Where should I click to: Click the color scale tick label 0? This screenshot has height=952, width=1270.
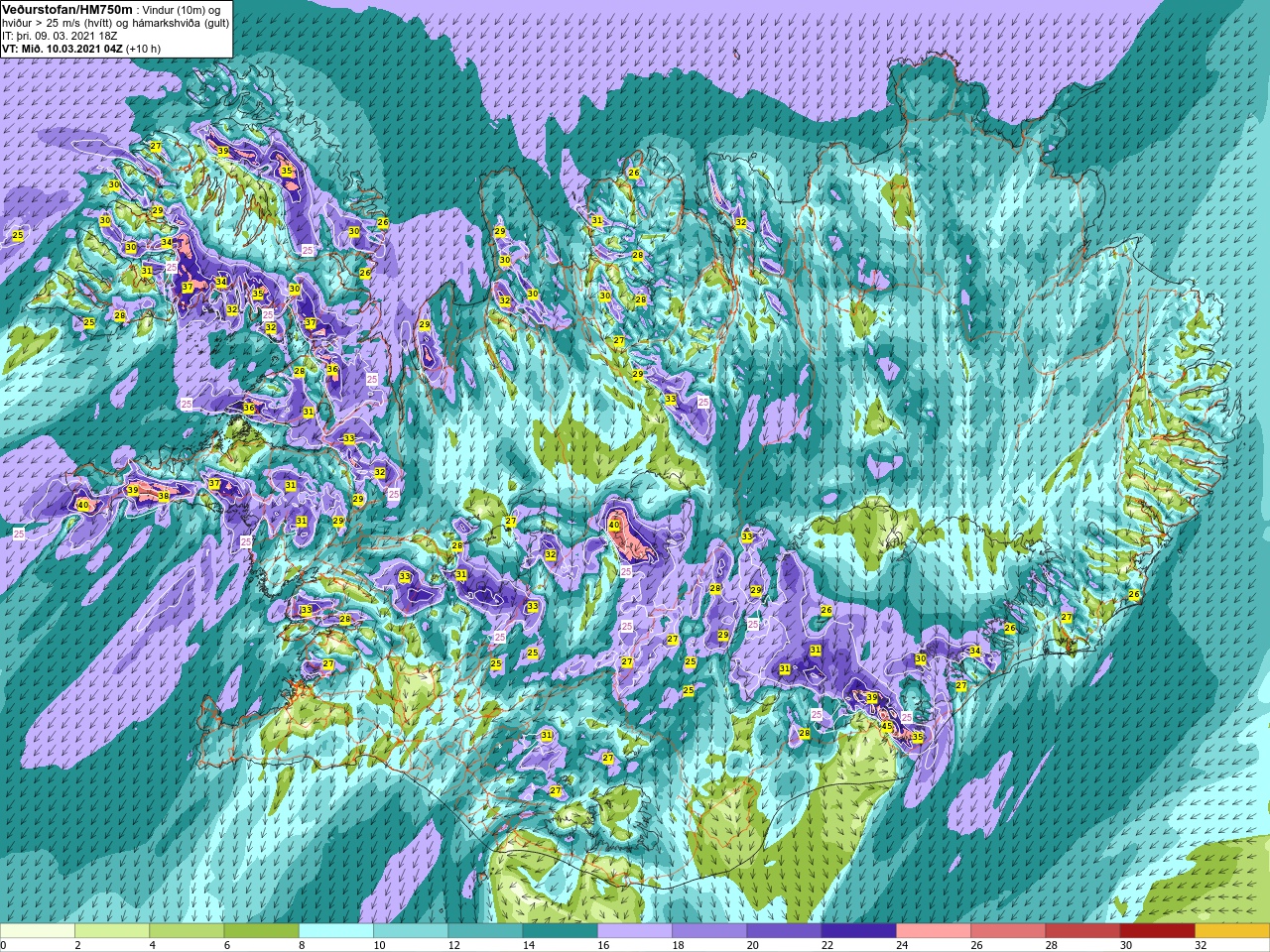coord(3,945)
